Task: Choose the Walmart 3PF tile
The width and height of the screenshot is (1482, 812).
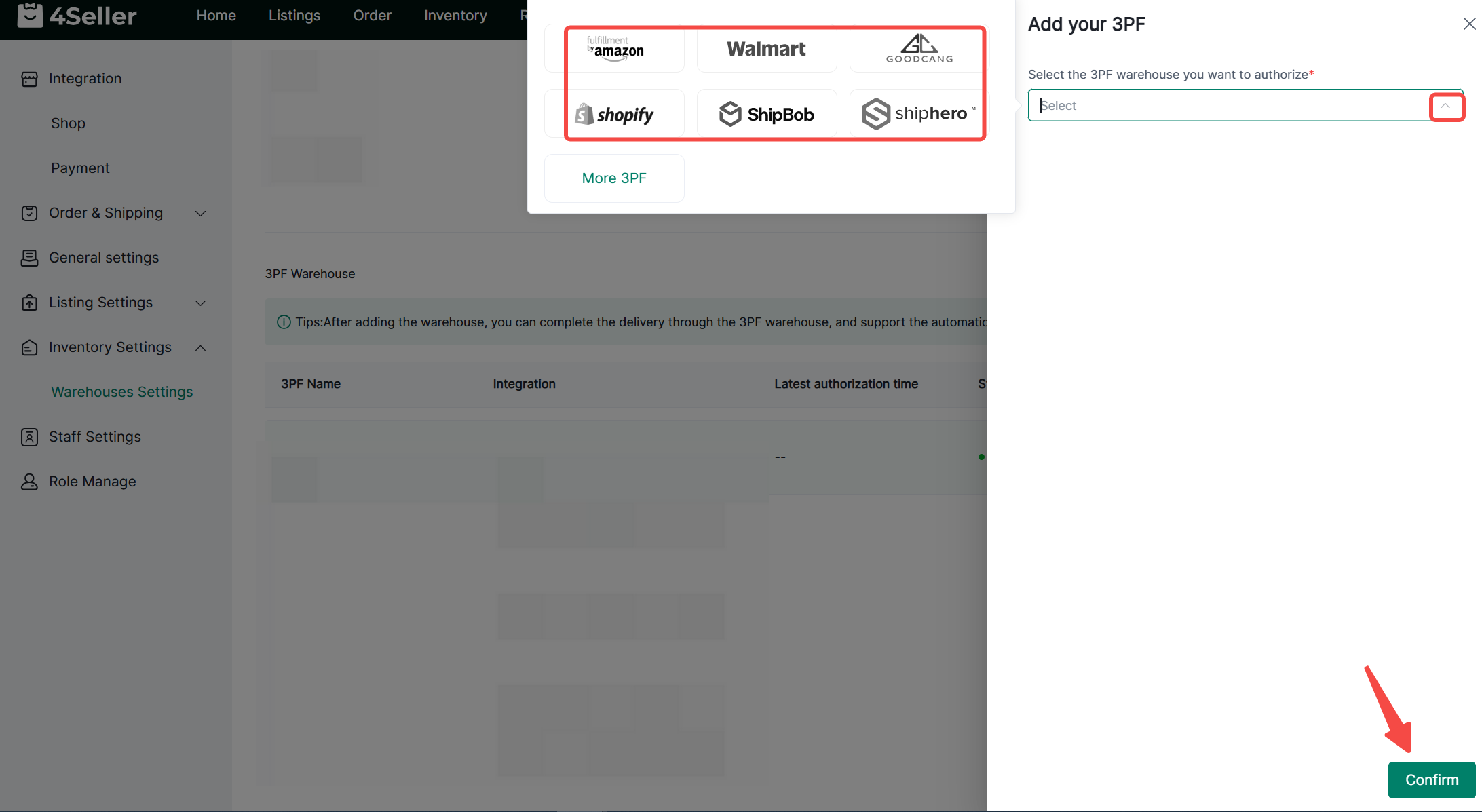Action: tap(767, 49)
